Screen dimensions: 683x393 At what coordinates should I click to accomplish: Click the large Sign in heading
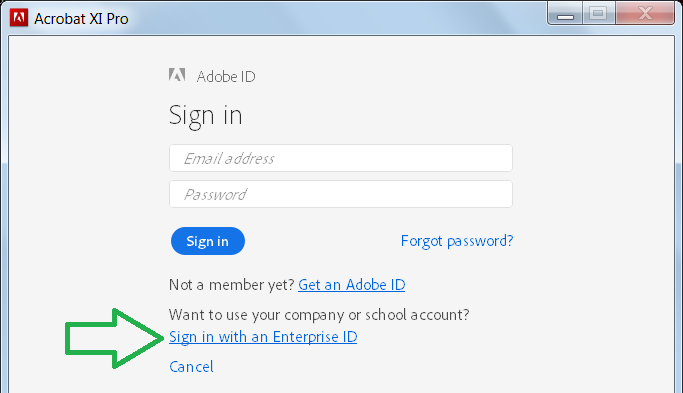tap(205, 116)
